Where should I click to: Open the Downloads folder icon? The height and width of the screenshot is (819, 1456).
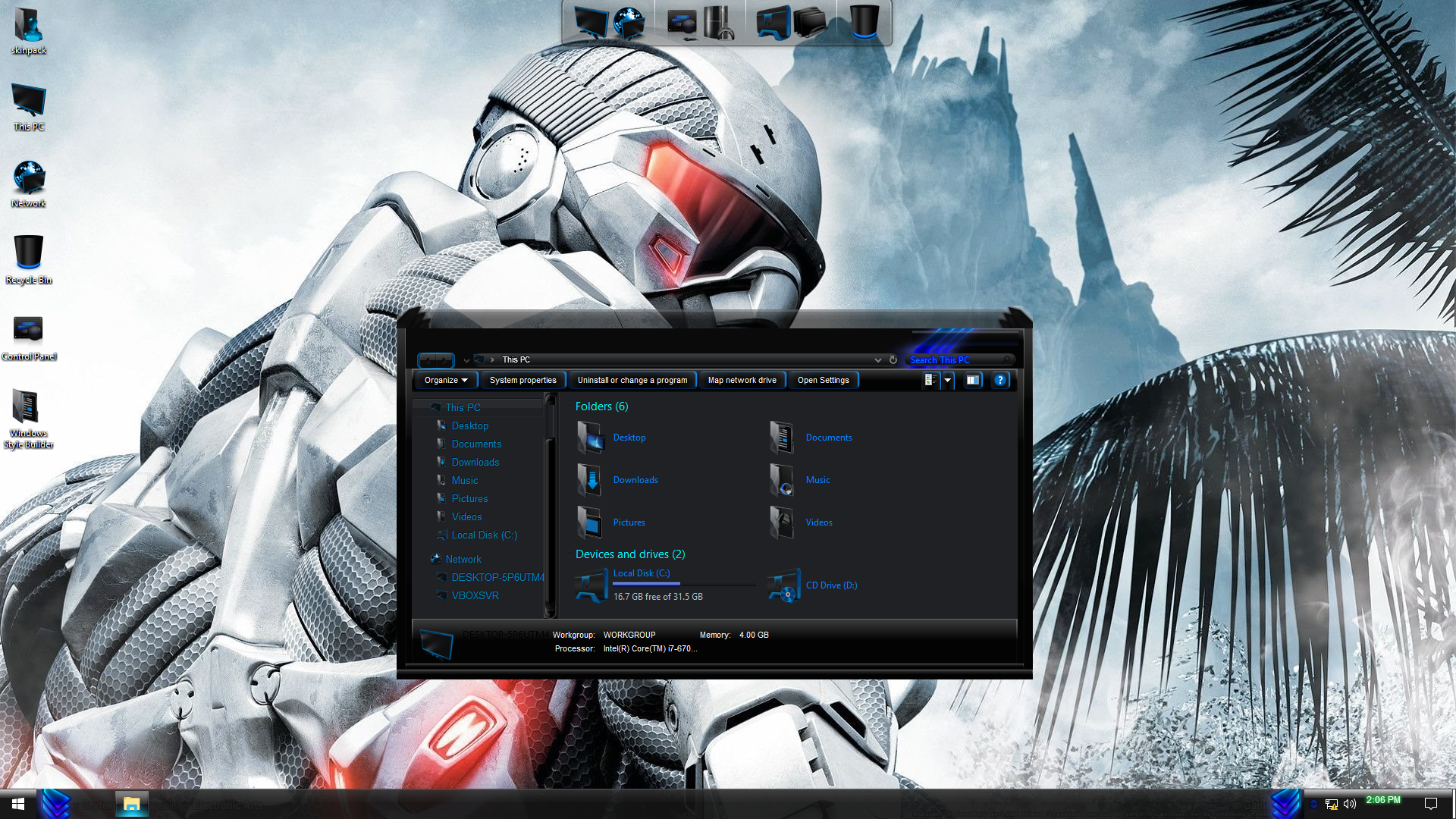pyautogui.click(x=590, y=480)
